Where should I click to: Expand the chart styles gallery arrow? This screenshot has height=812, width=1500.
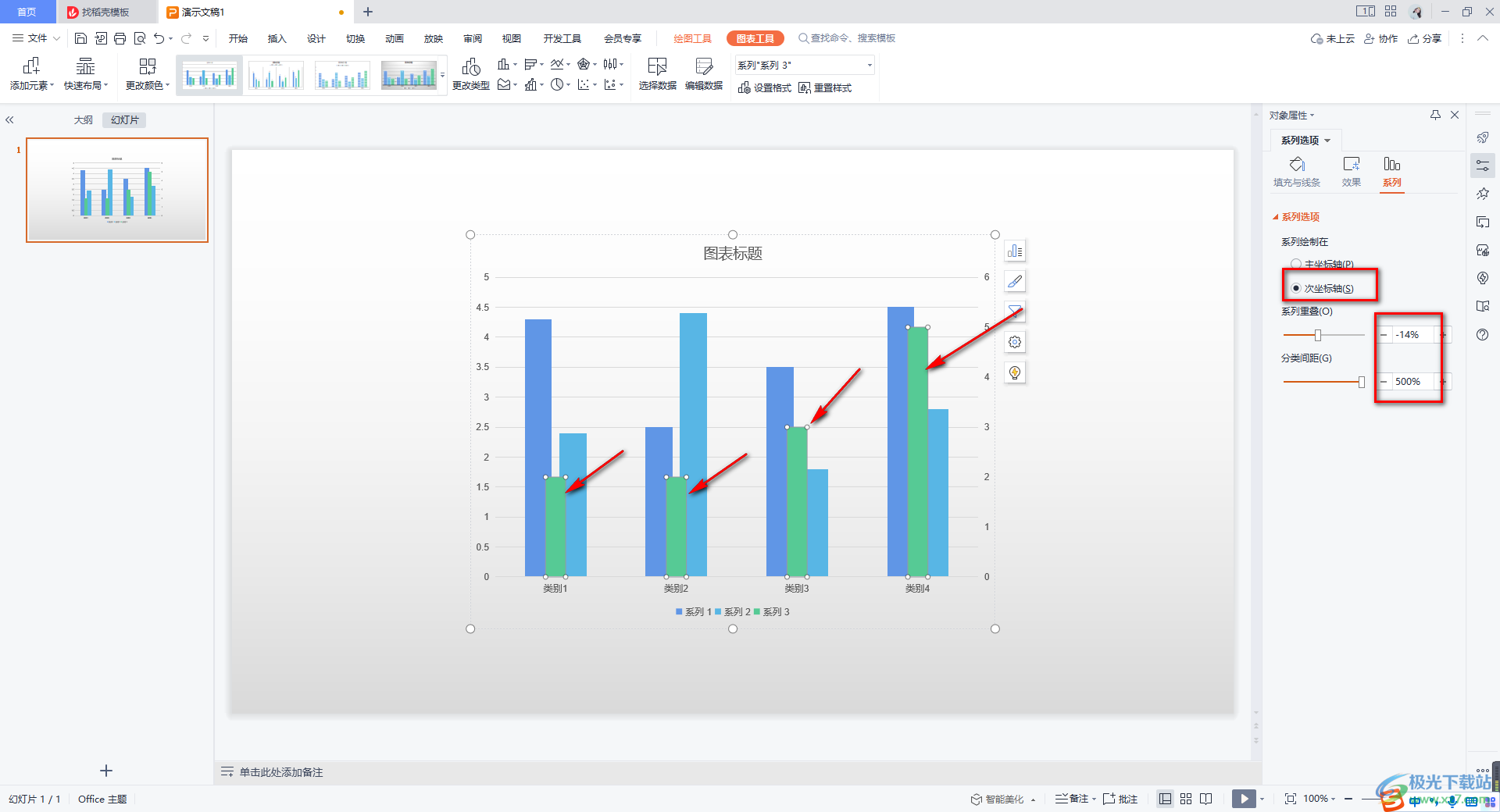tap(443, 76)
